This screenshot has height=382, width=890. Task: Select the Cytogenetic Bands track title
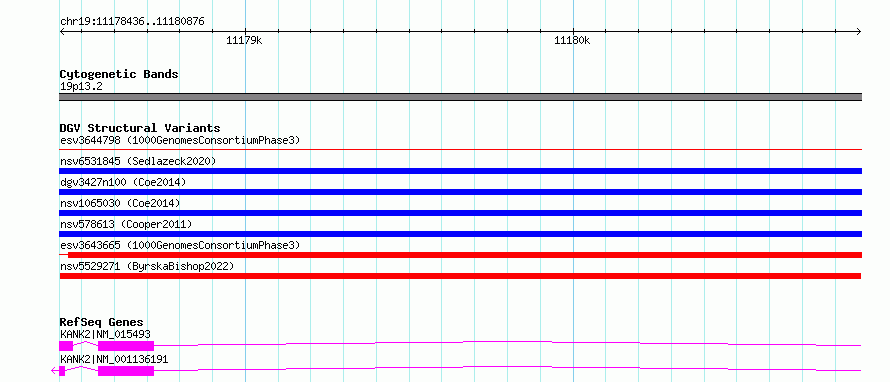pyautogui.click(x=119, y=74)
